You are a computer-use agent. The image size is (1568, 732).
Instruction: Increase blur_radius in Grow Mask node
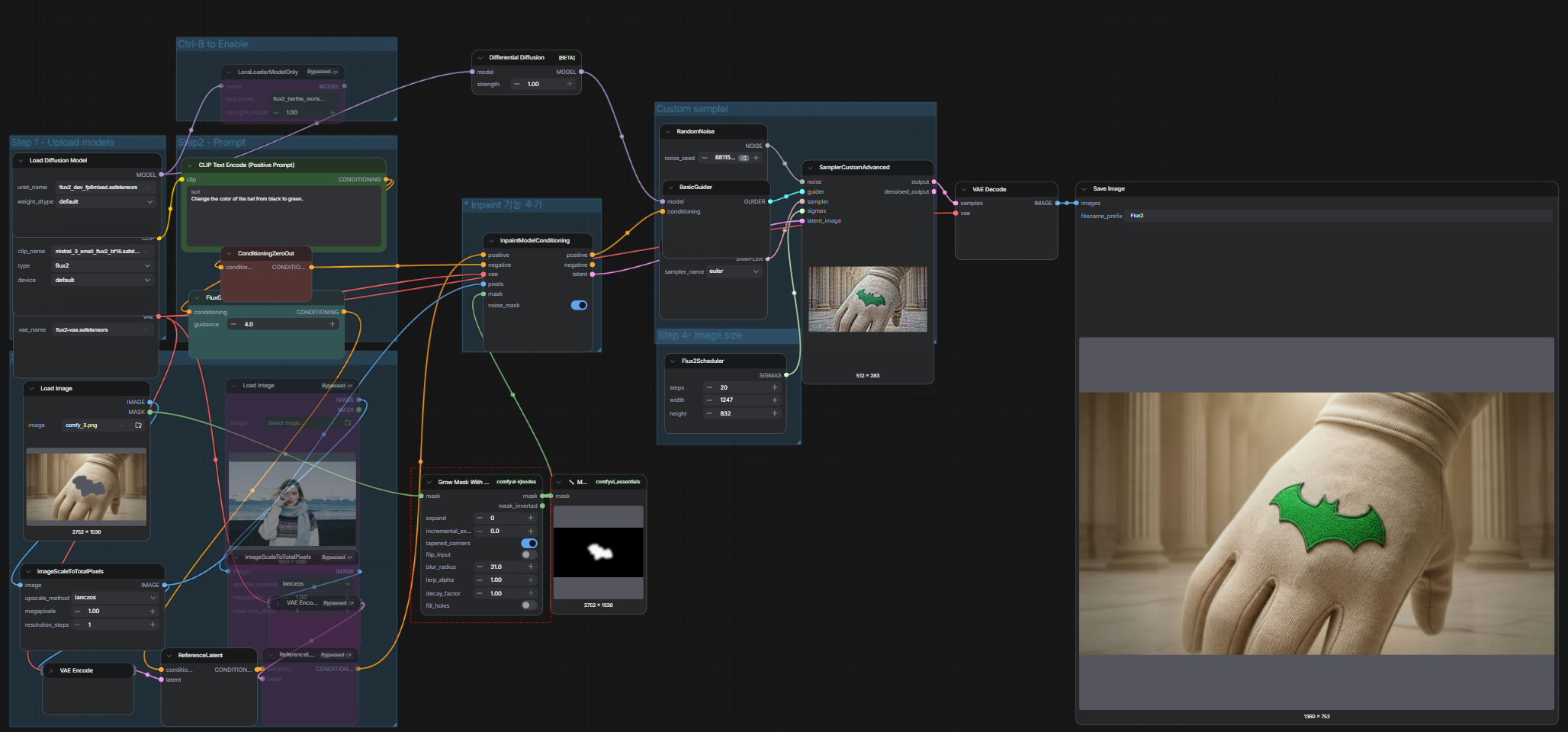click(531, 567)
